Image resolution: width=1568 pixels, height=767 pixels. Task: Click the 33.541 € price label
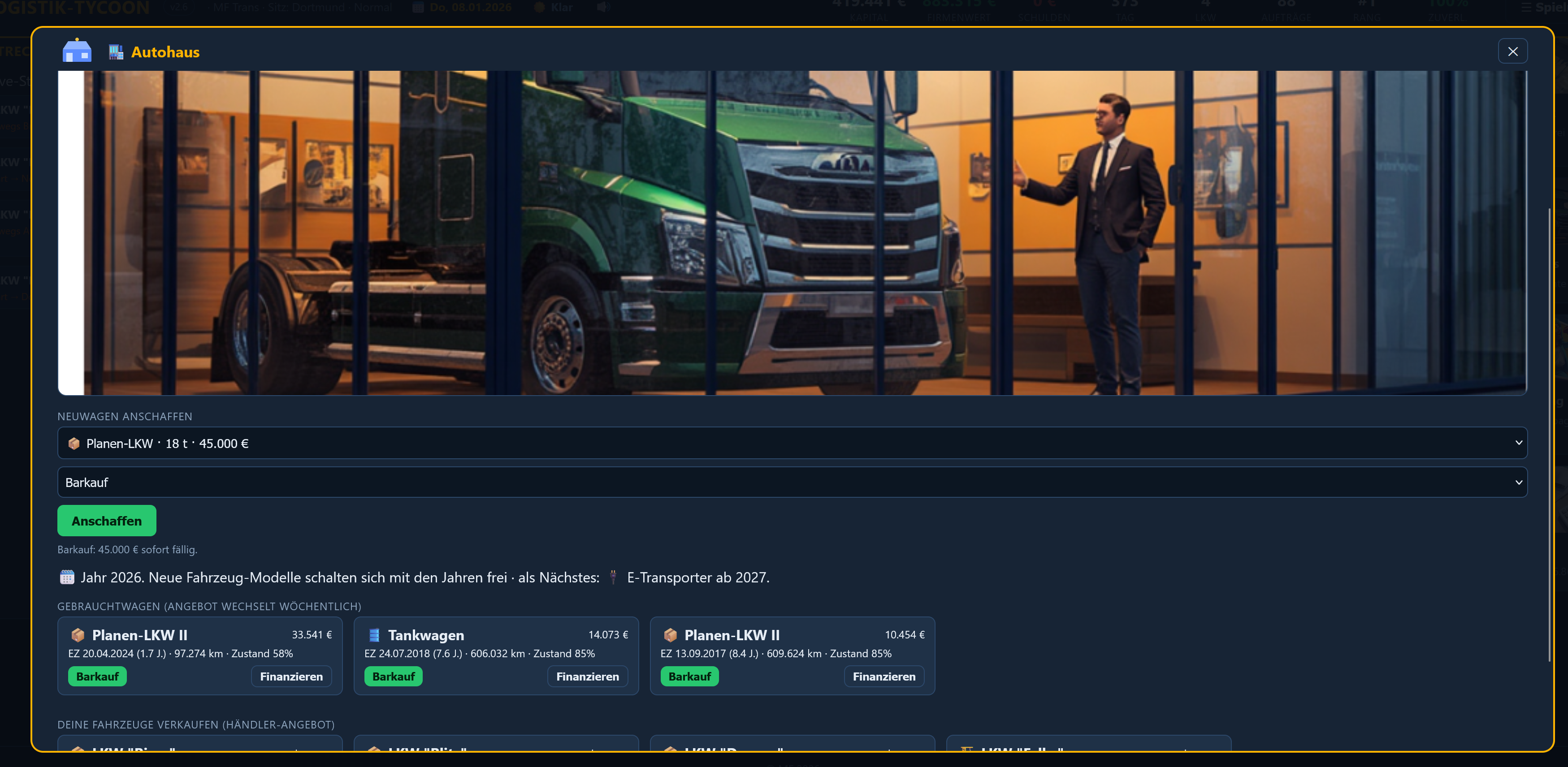(312, 634)
